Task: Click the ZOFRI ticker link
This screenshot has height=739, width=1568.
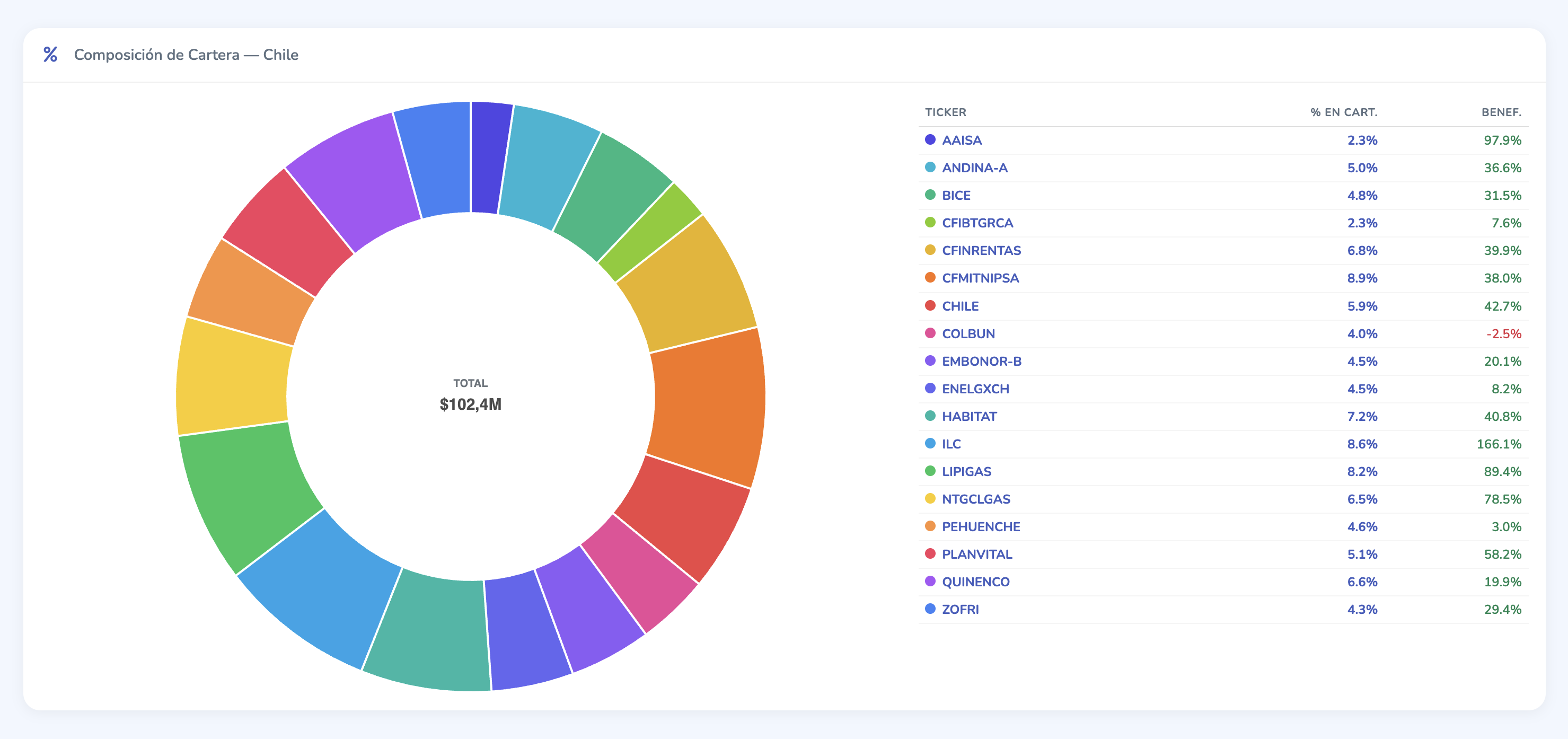Action: 960,609
